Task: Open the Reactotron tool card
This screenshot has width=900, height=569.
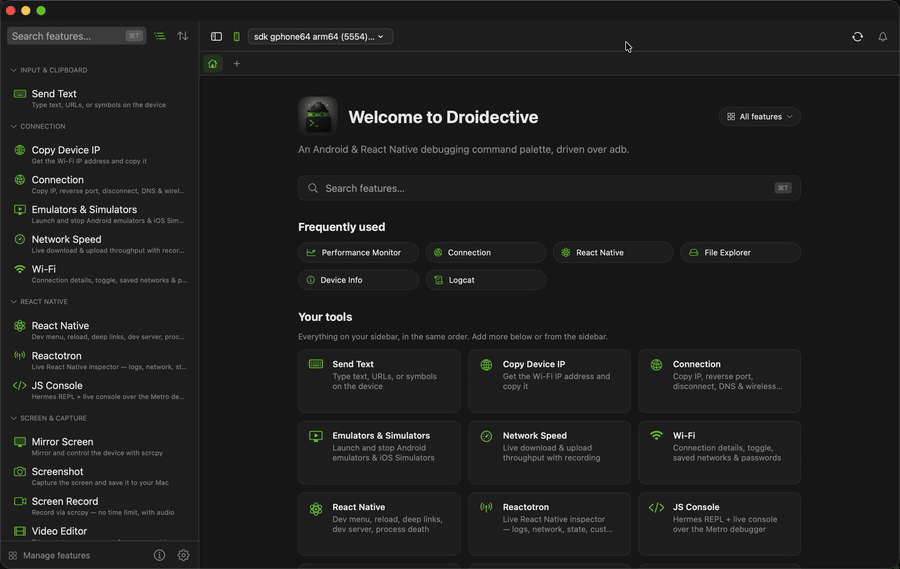Action: pyautogui.click(x=549, y=524)
